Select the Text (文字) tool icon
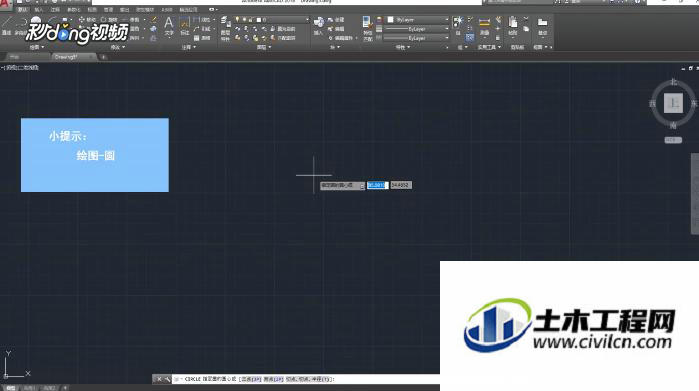699x391 pixels. coord(169,25)
